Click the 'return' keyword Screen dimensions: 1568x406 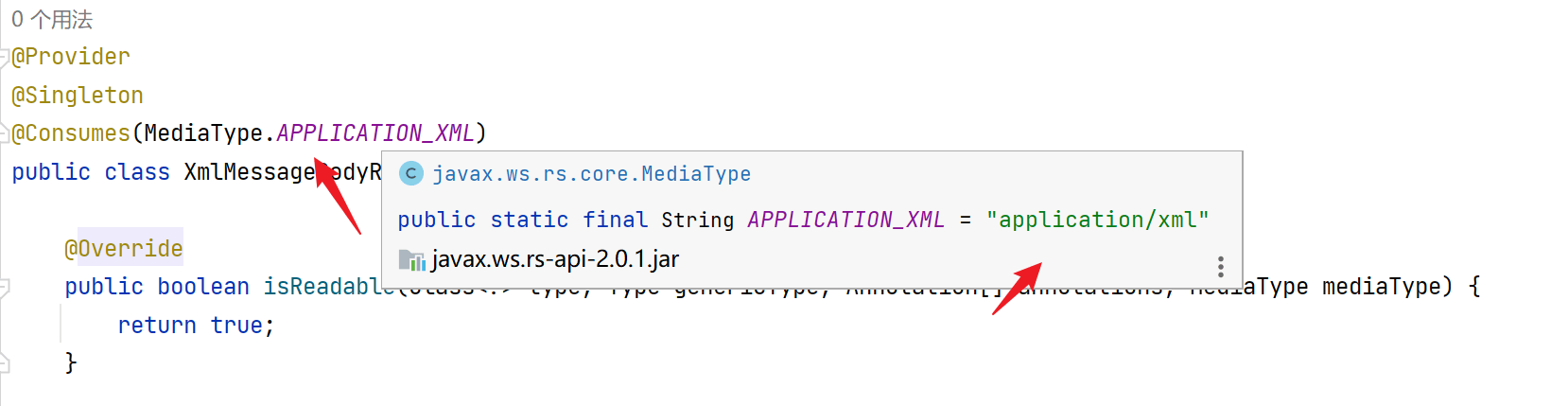coord(157,326)
